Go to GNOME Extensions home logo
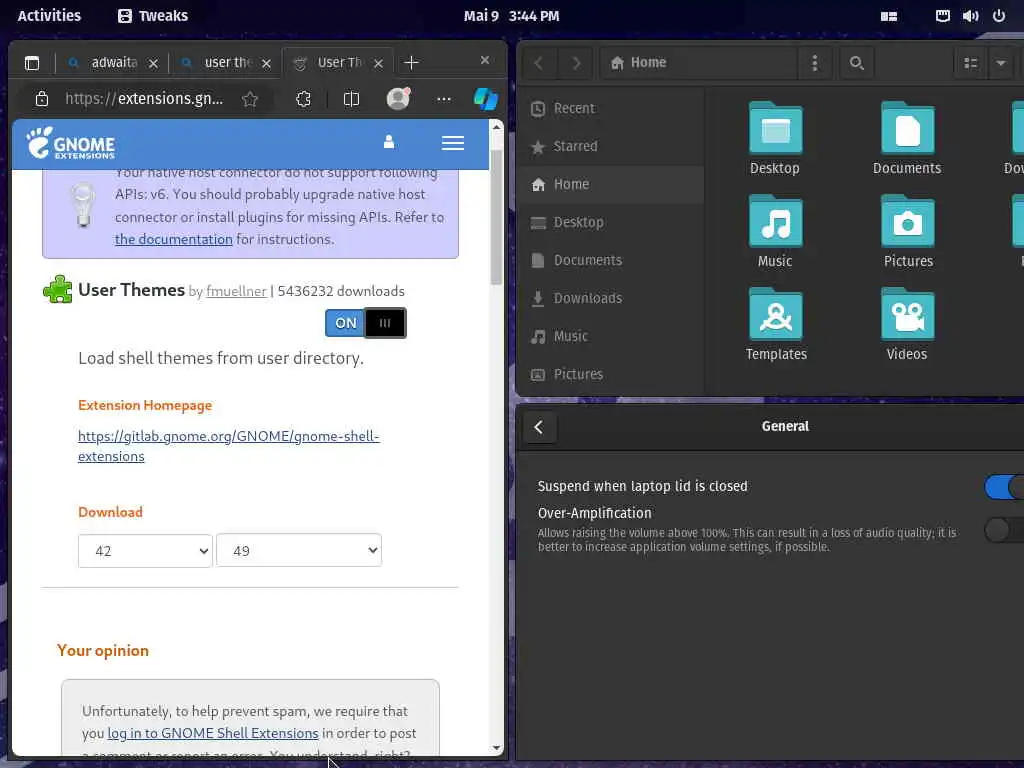The height and width of the screenshot is (768, 1024). point(71,143)
